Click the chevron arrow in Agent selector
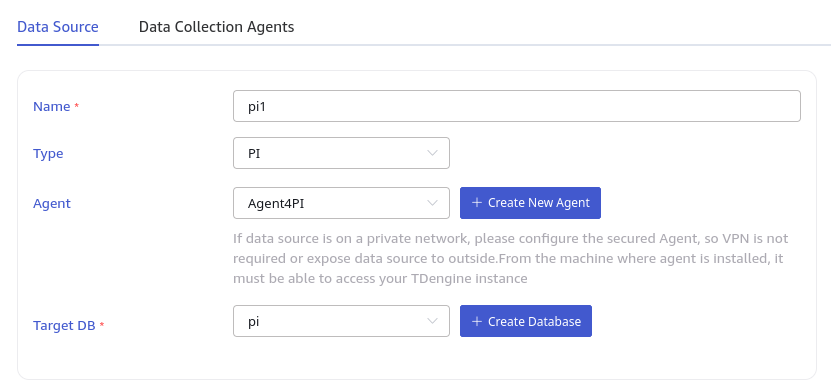831x385 pixels. pyautogui.click(x=432, y=203)
